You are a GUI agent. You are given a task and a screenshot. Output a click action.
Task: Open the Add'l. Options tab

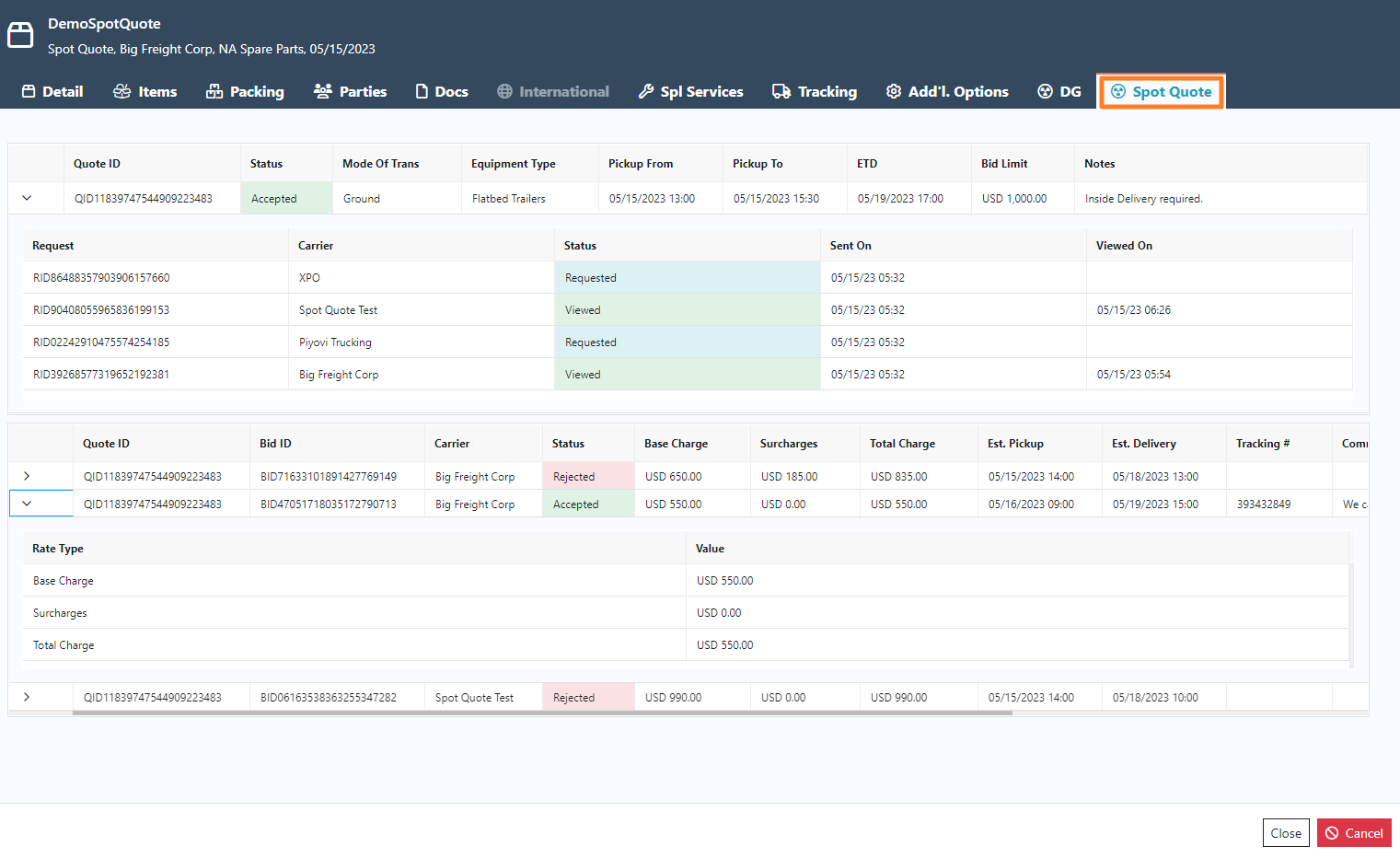tap(948, 91)
